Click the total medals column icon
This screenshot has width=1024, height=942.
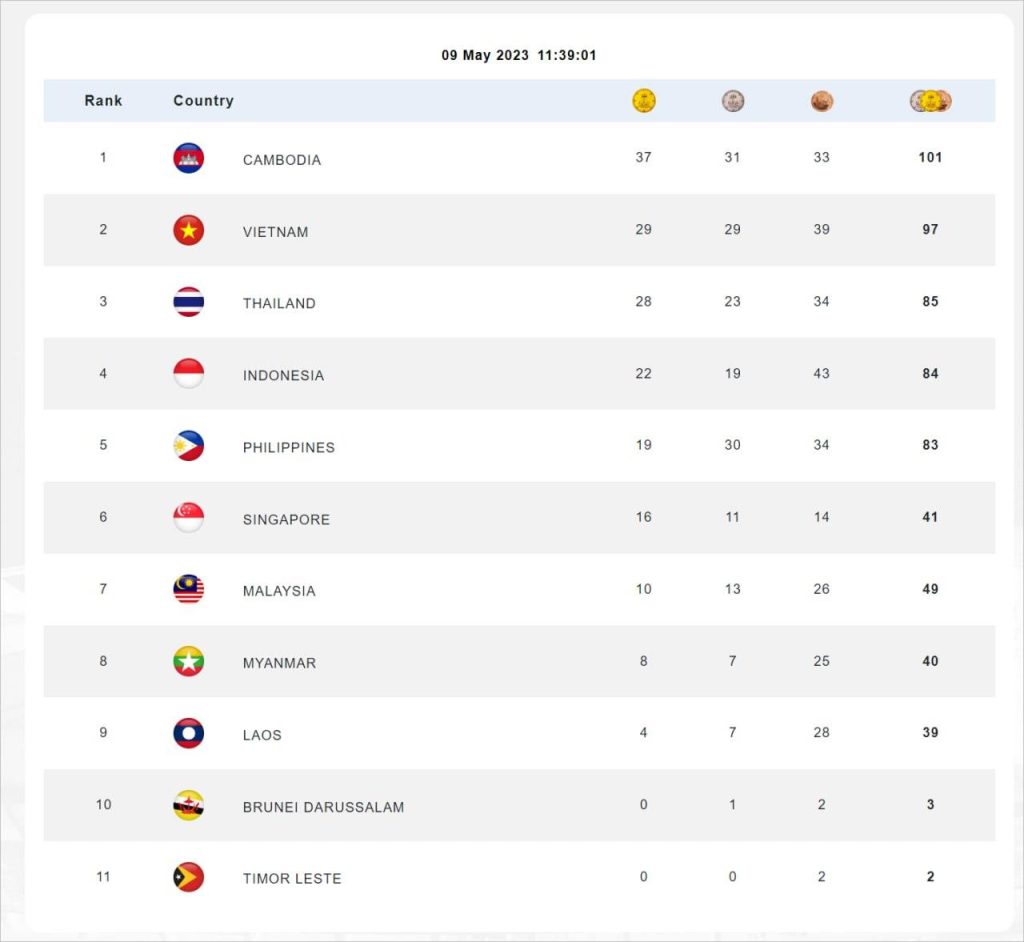pos(930,101)
